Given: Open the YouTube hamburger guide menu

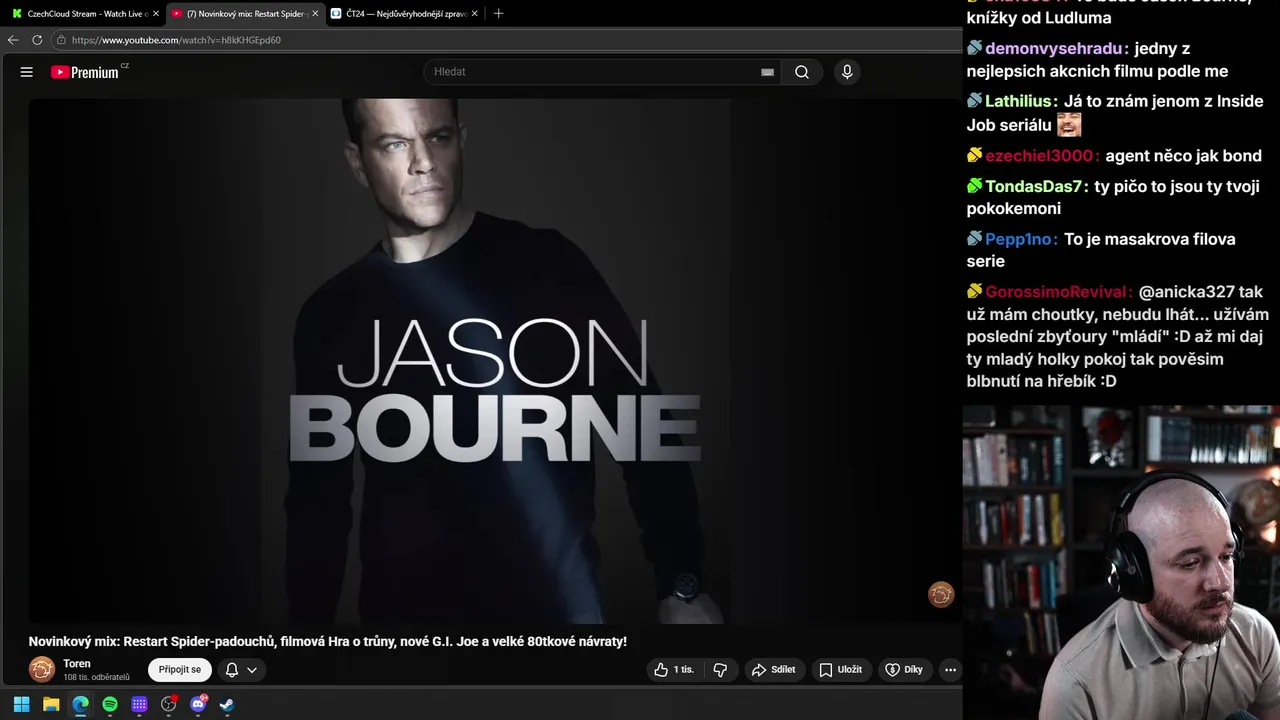Looking at the screenshot, I should 27,72.
